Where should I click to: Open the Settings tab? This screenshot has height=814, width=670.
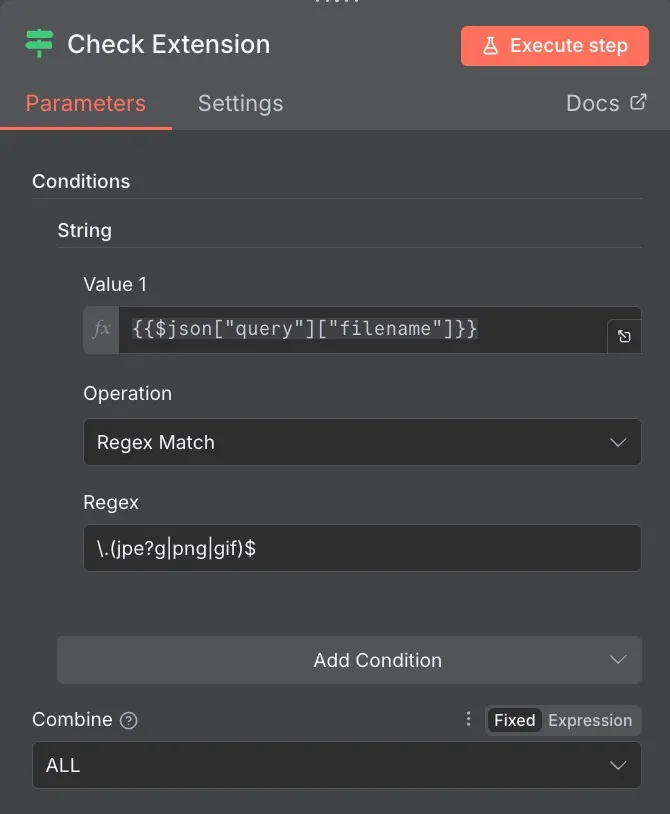point(240,103)
